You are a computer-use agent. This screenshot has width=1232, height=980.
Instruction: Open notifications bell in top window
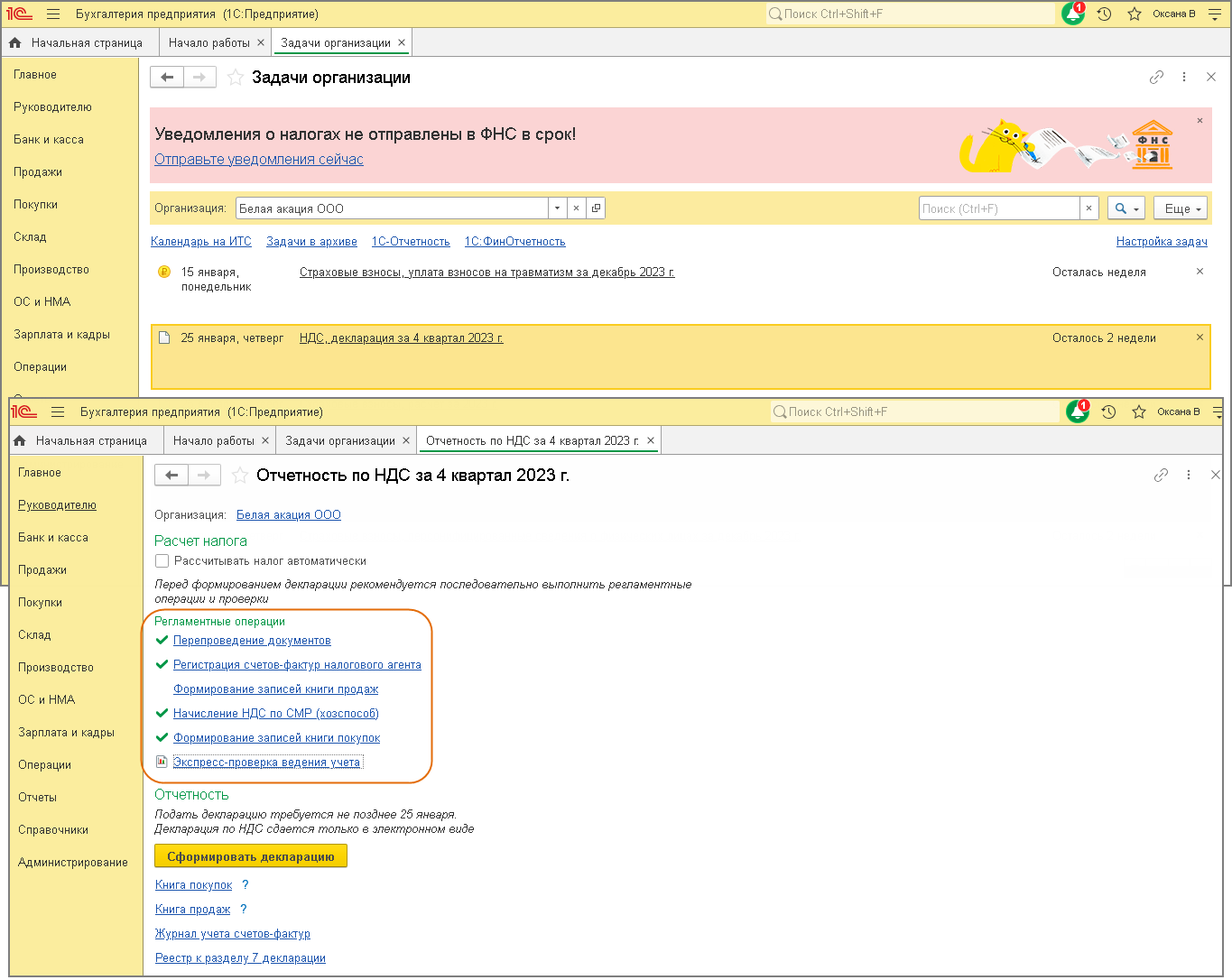pyautogui.click(x=1073, y=14)
